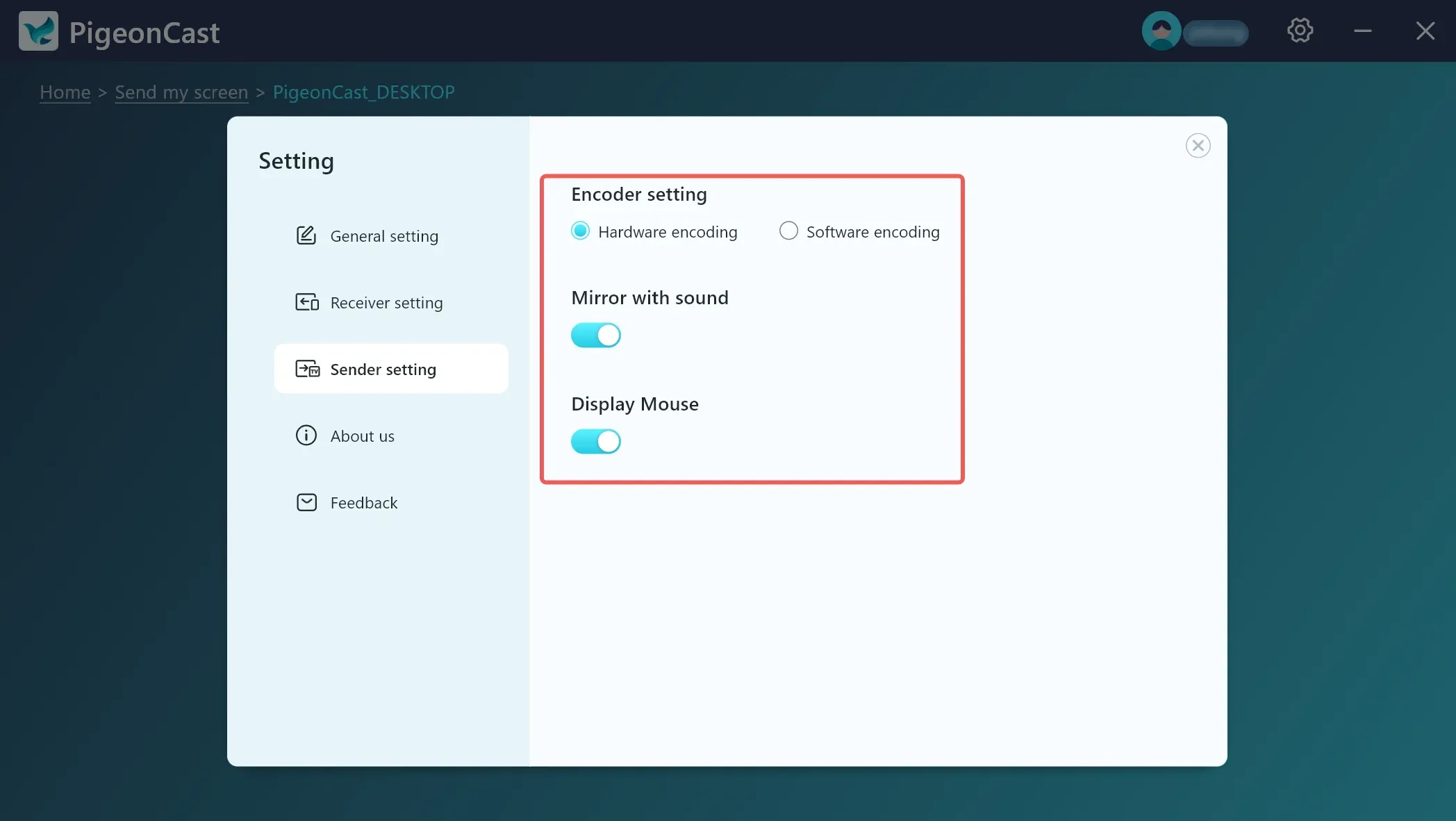This screenshot has height=821, width=1456.
Task: Open app settings via gear icon
Action: point(1300,31)
